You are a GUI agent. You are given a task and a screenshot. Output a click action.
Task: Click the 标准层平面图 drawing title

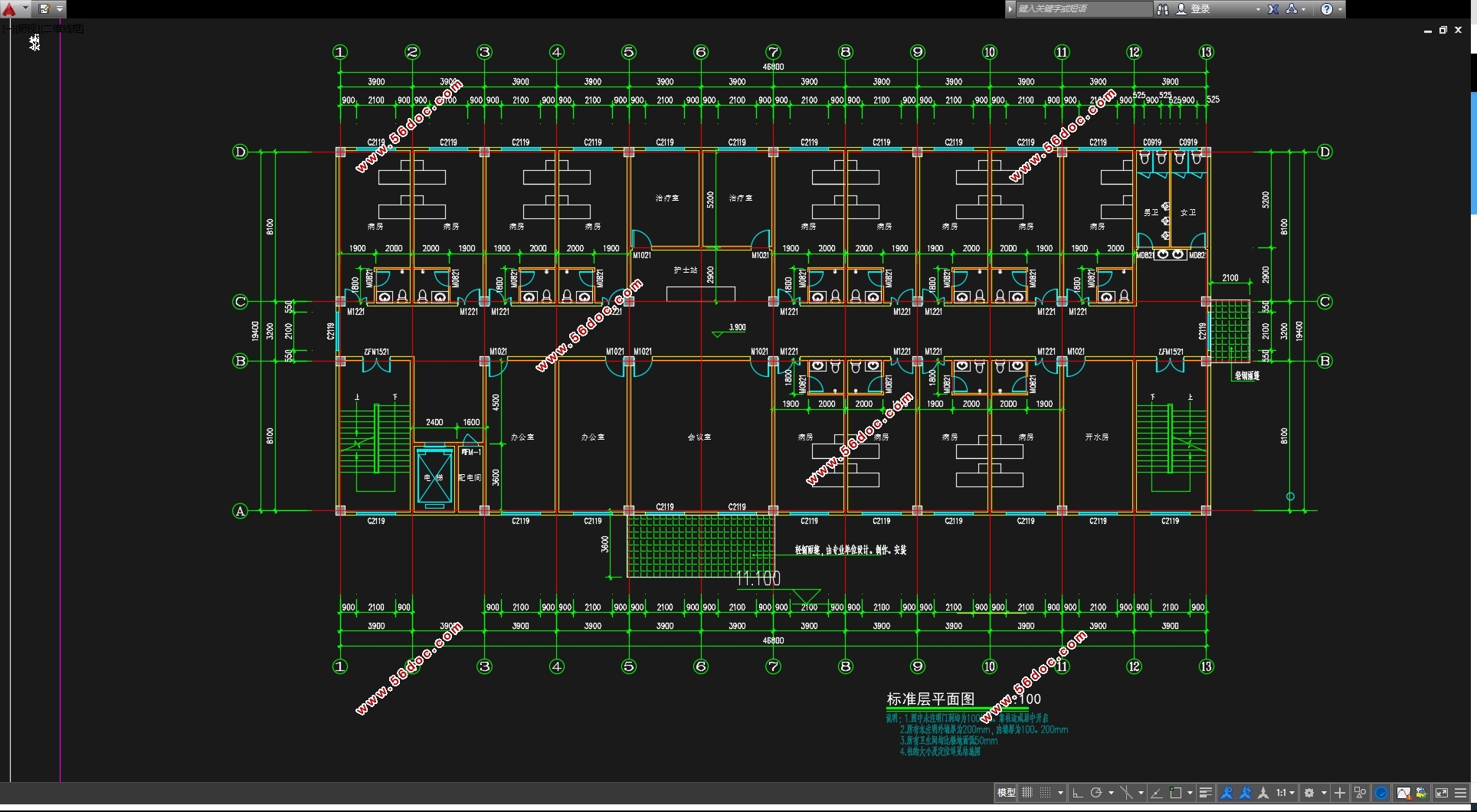click(x=930, y=699)
